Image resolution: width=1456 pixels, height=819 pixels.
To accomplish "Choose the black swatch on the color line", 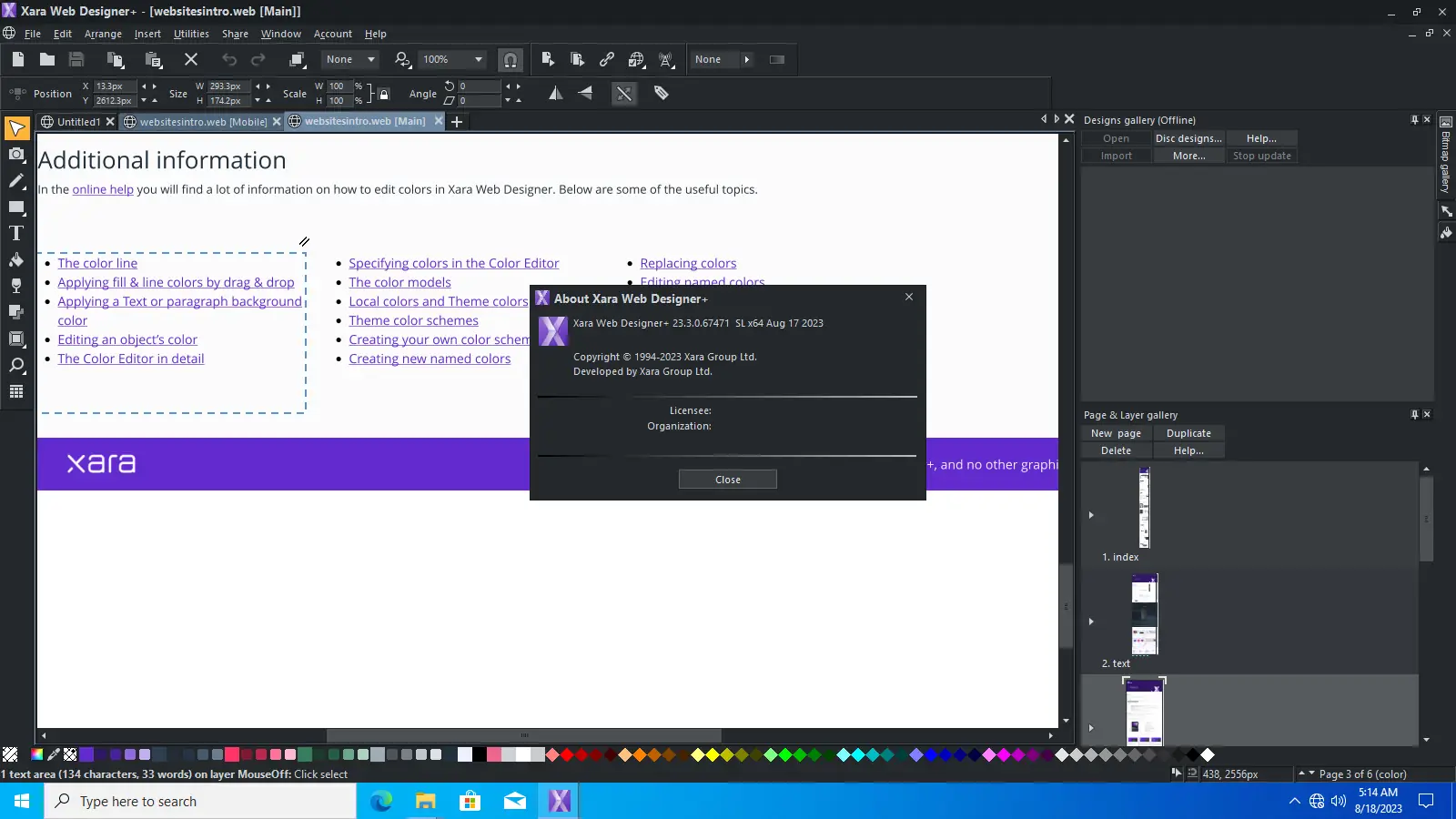I will [480, 754].
